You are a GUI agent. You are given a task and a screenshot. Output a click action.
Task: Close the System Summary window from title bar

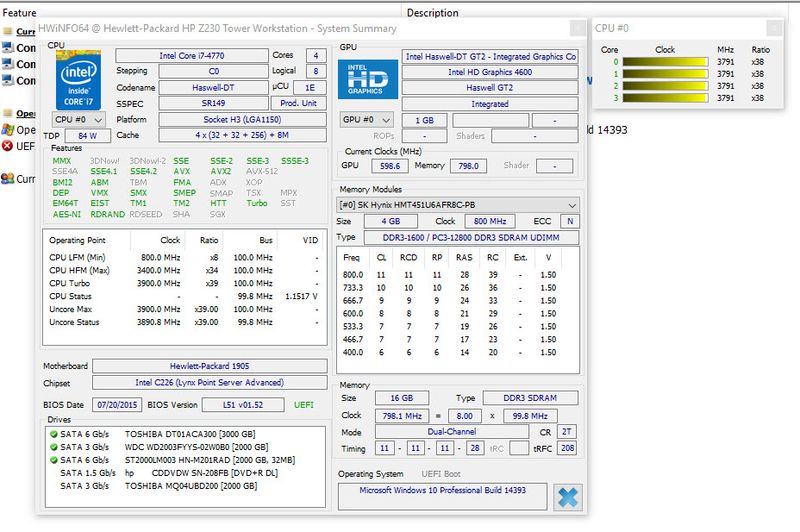click(577, 28)
